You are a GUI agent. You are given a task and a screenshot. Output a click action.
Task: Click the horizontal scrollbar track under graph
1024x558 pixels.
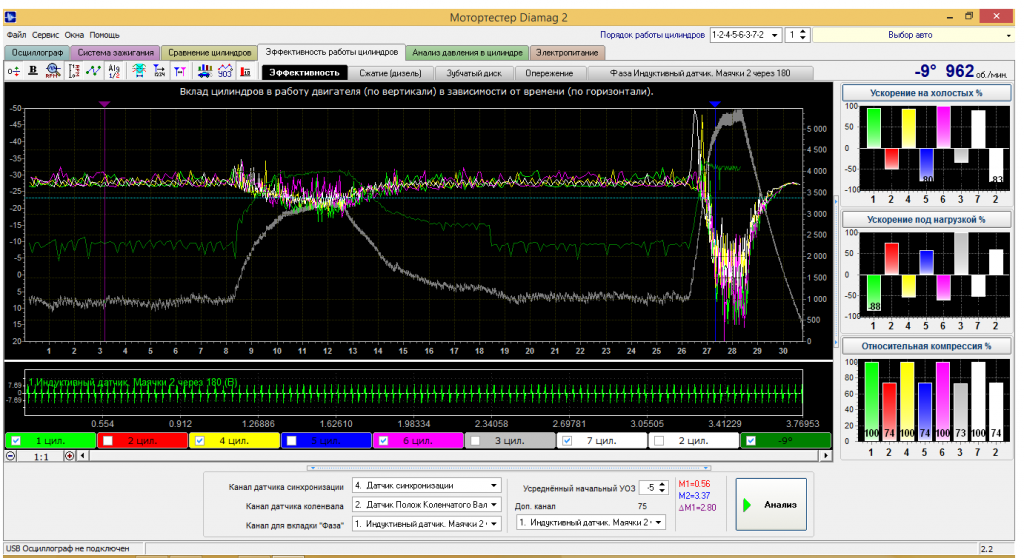coord(454,456)
